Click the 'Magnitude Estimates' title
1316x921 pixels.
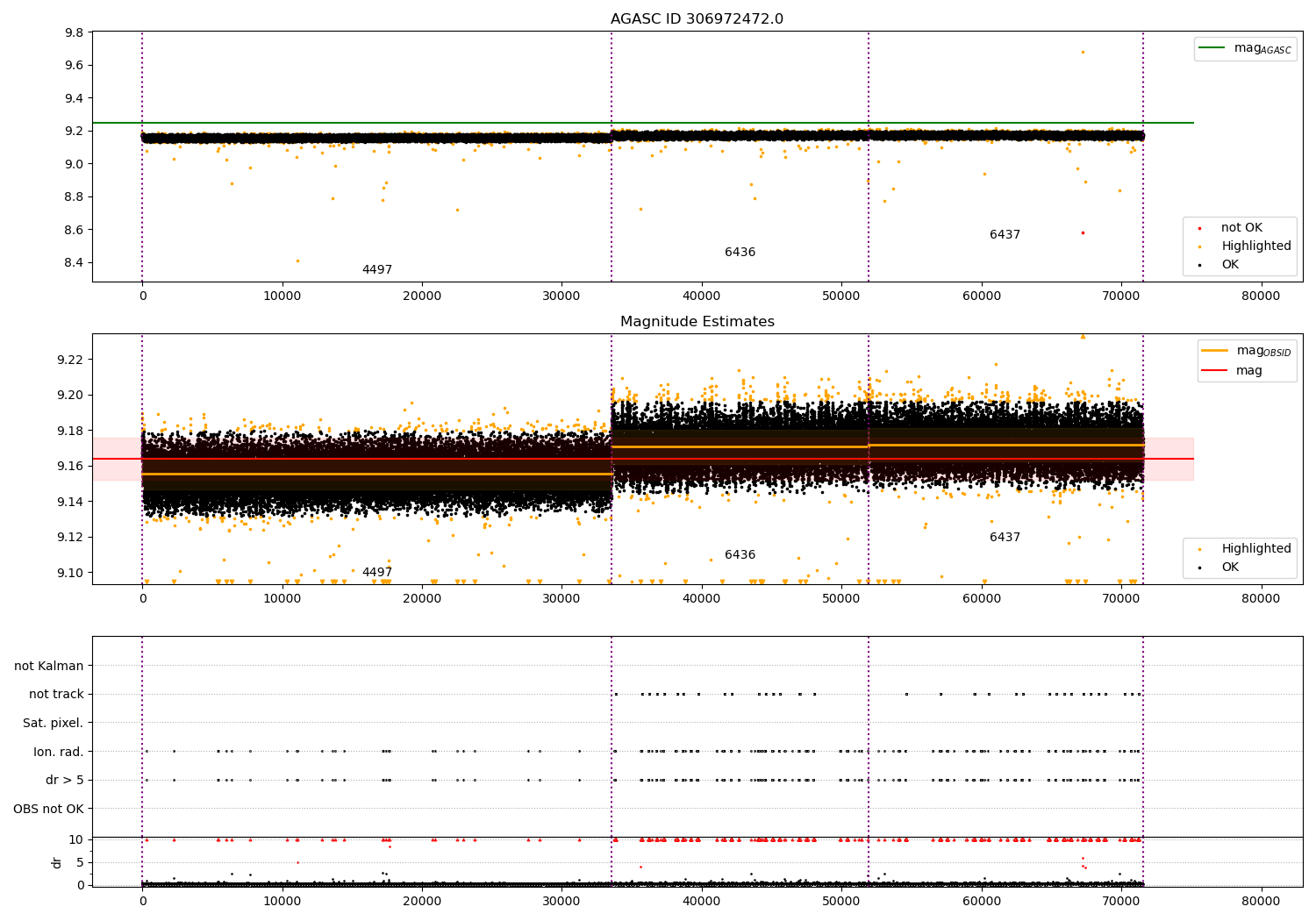697,322
